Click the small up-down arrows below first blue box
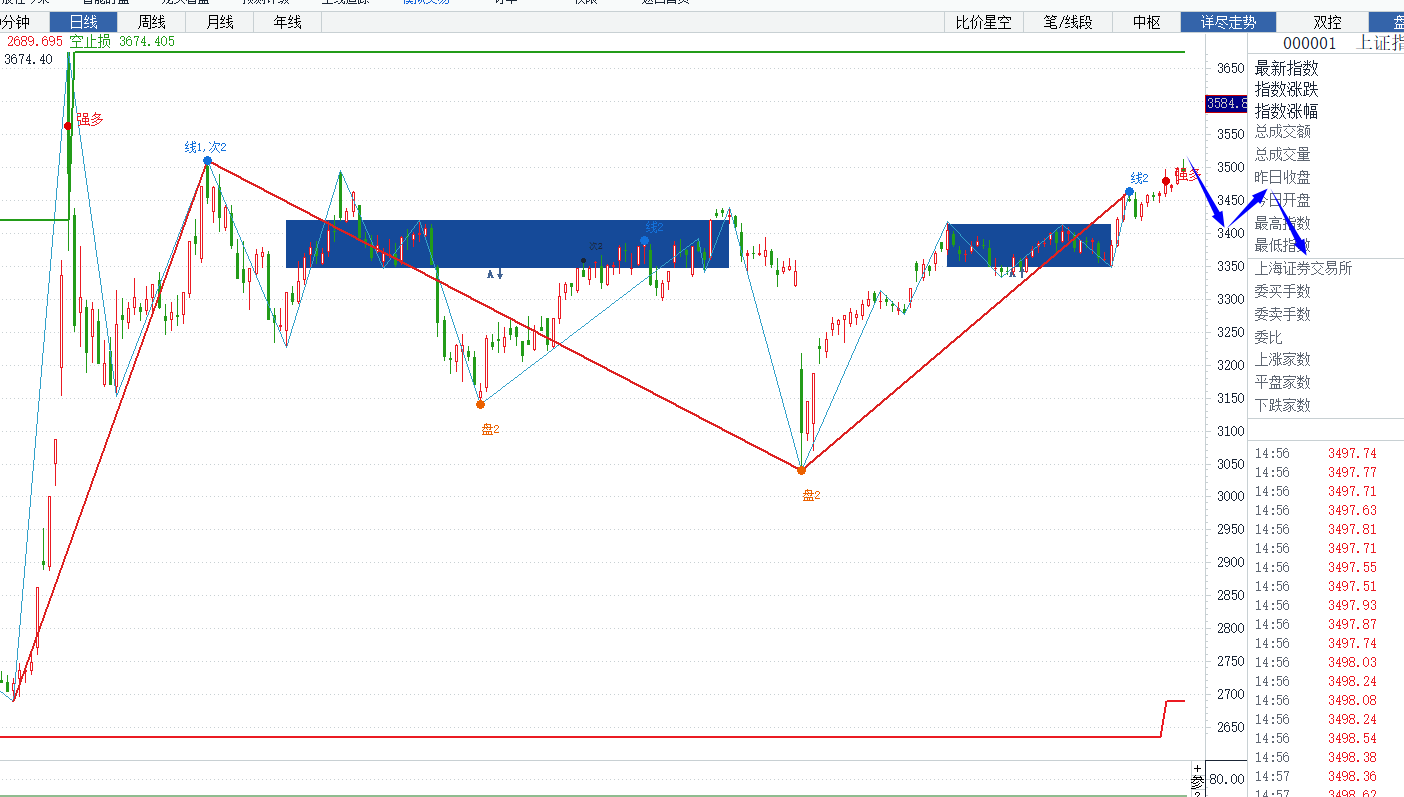Viewport: 1404px width, 797px height. point(495,273)
